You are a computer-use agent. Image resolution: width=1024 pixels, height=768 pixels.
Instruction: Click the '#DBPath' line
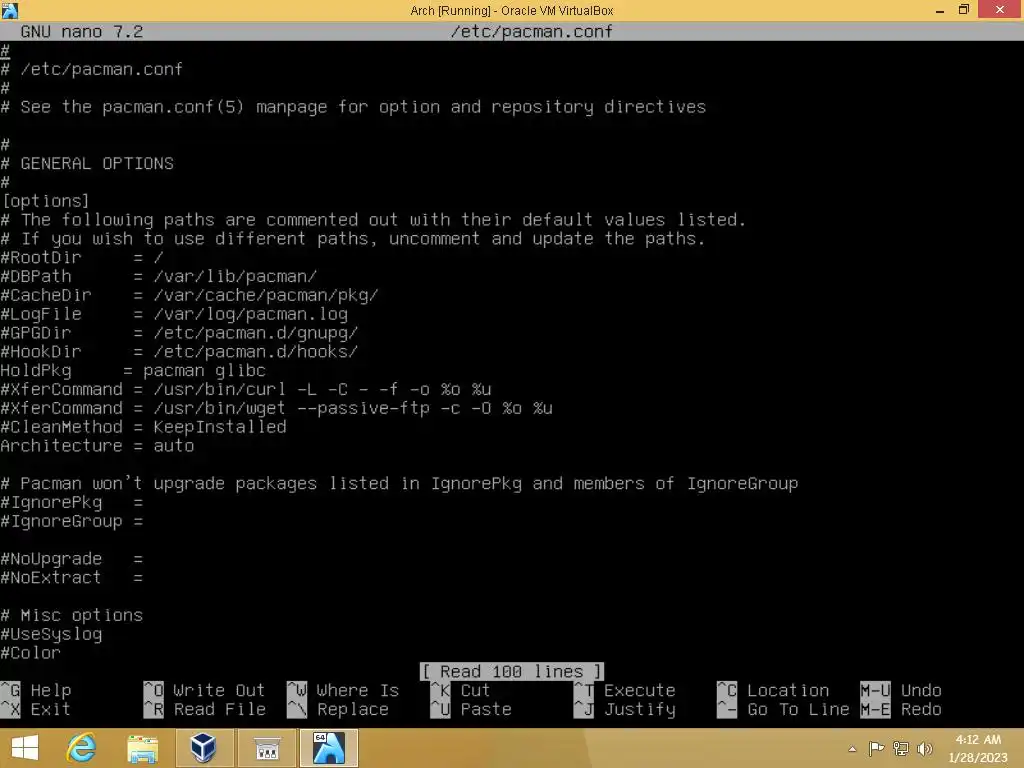pyautogui.click(x=159, y=276)
